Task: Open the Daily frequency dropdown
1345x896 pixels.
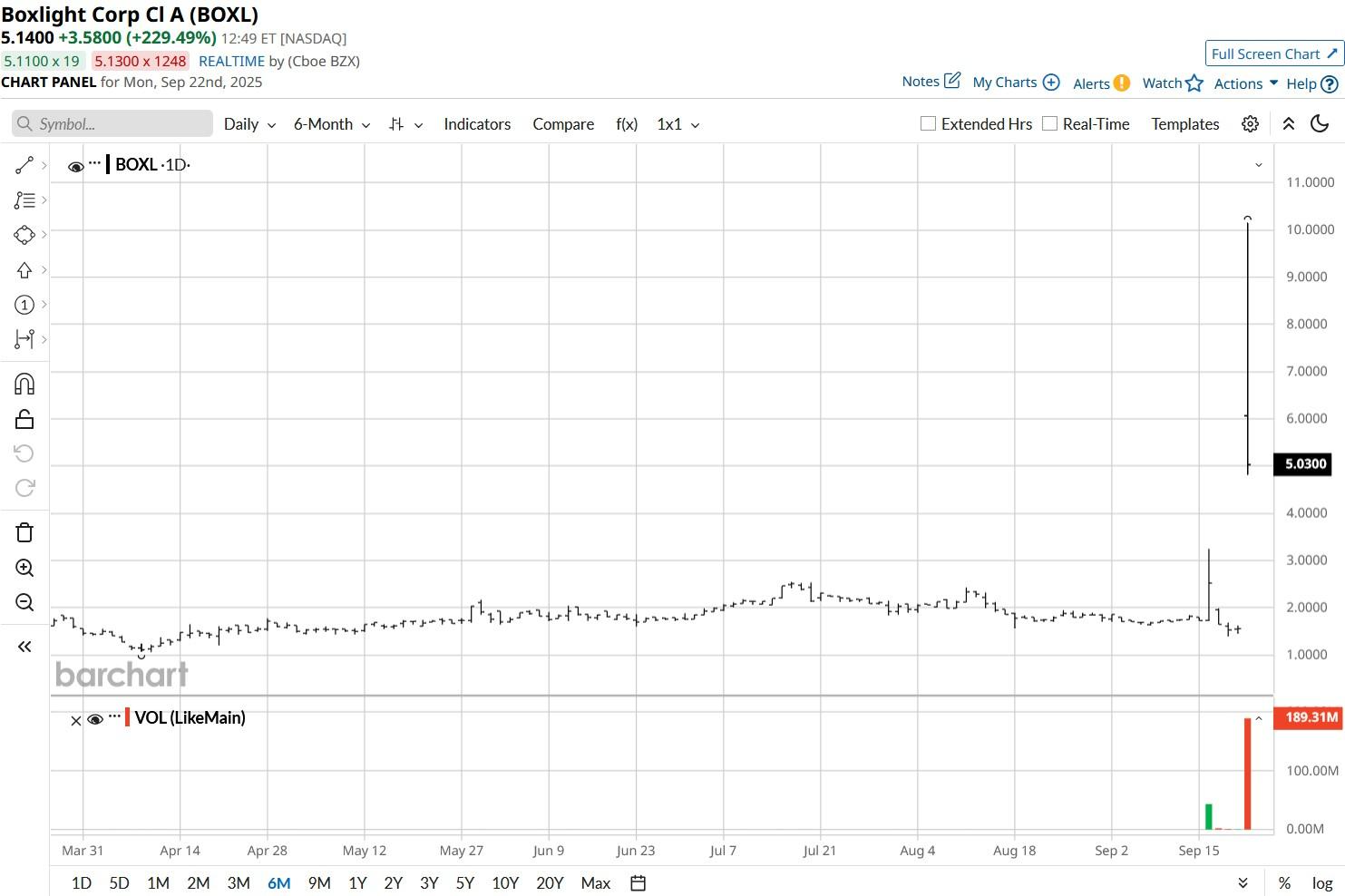Action: pyautogui.click(x=249, y=124)
